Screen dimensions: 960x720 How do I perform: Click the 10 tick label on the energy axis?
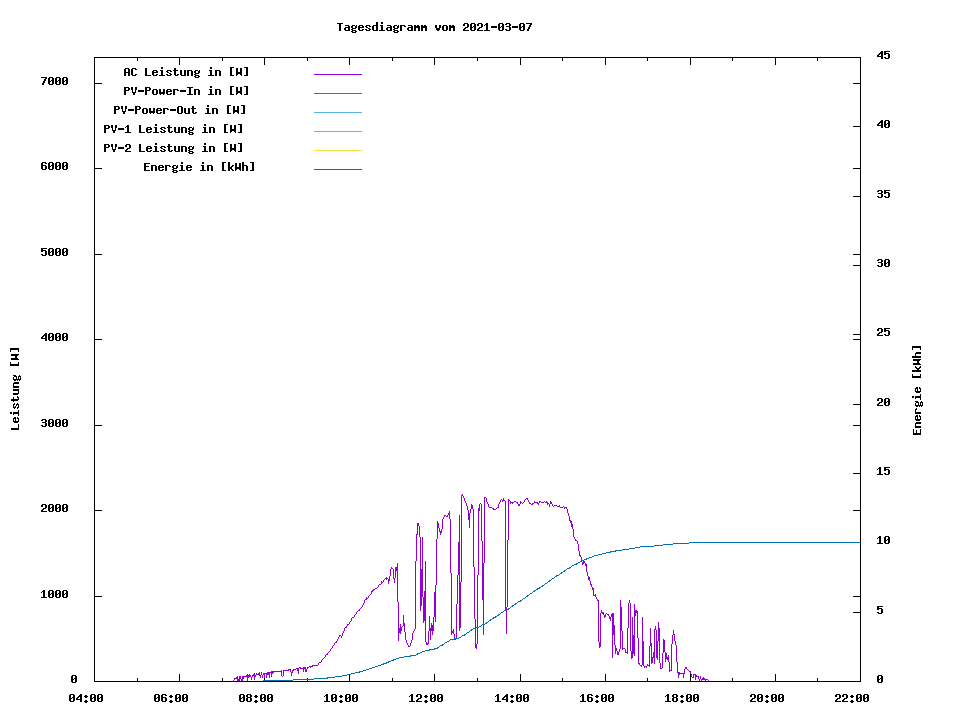tap(883, 541)
